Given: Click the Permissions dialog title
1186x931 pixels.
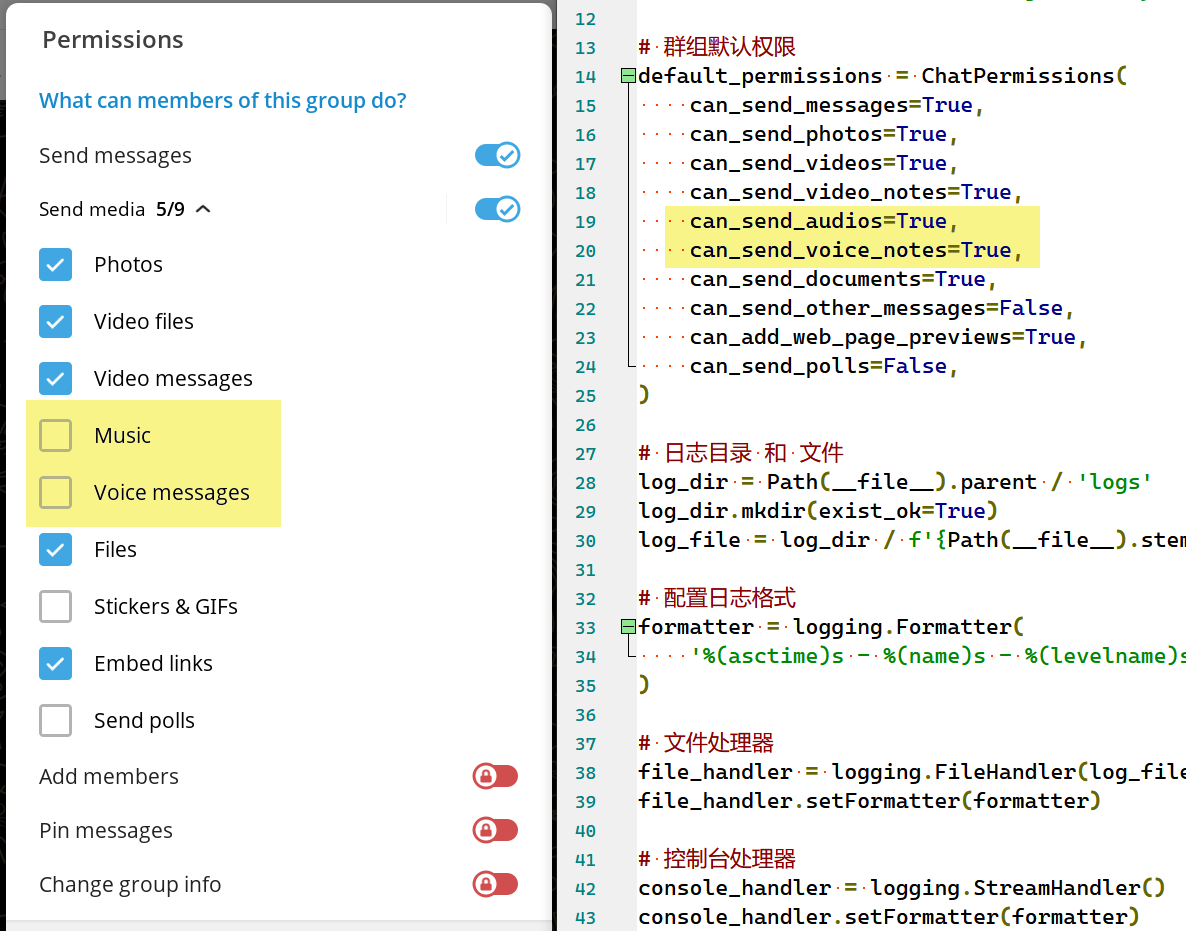Looking at the screenshot, I should pos(113,40).
